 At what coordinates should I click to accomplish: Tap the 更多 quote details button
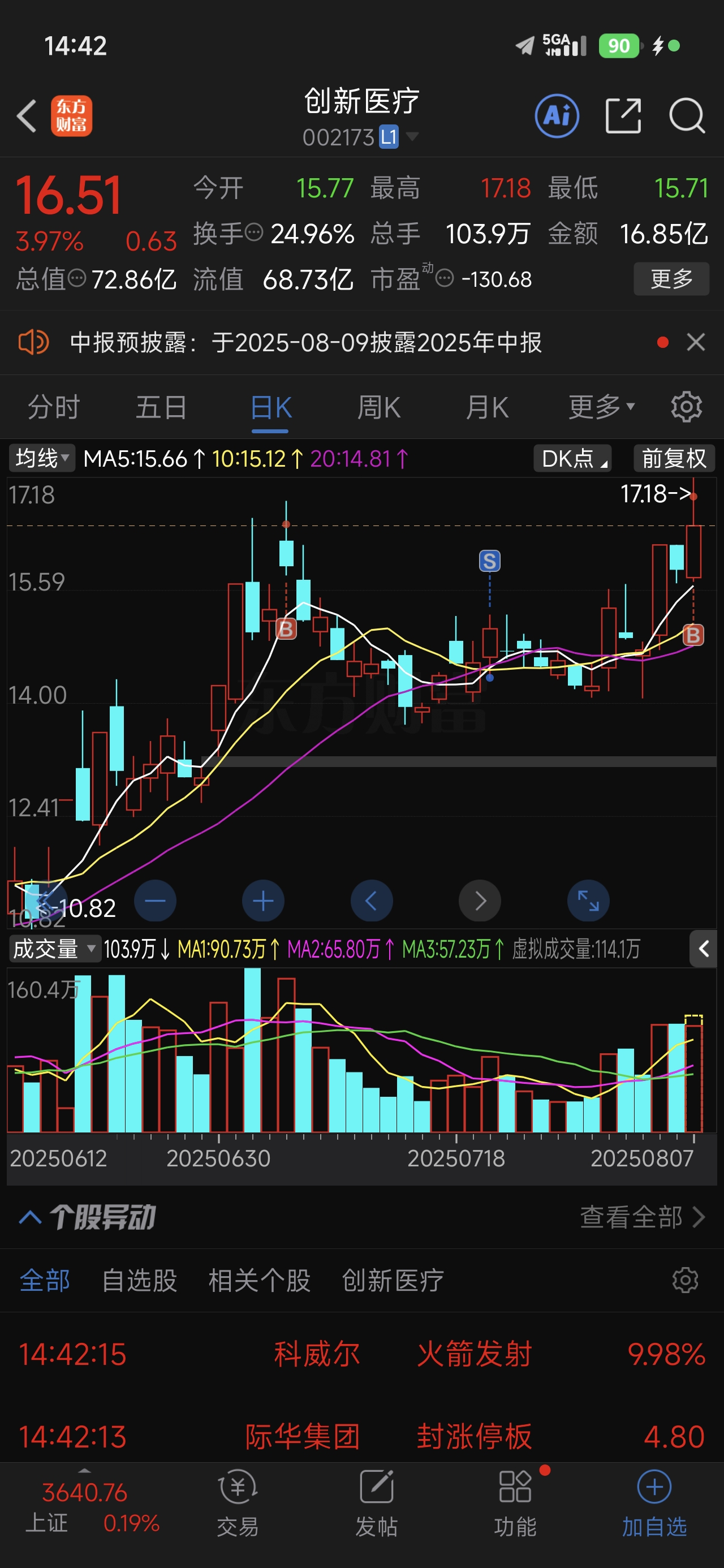click(x=671, y=279)
